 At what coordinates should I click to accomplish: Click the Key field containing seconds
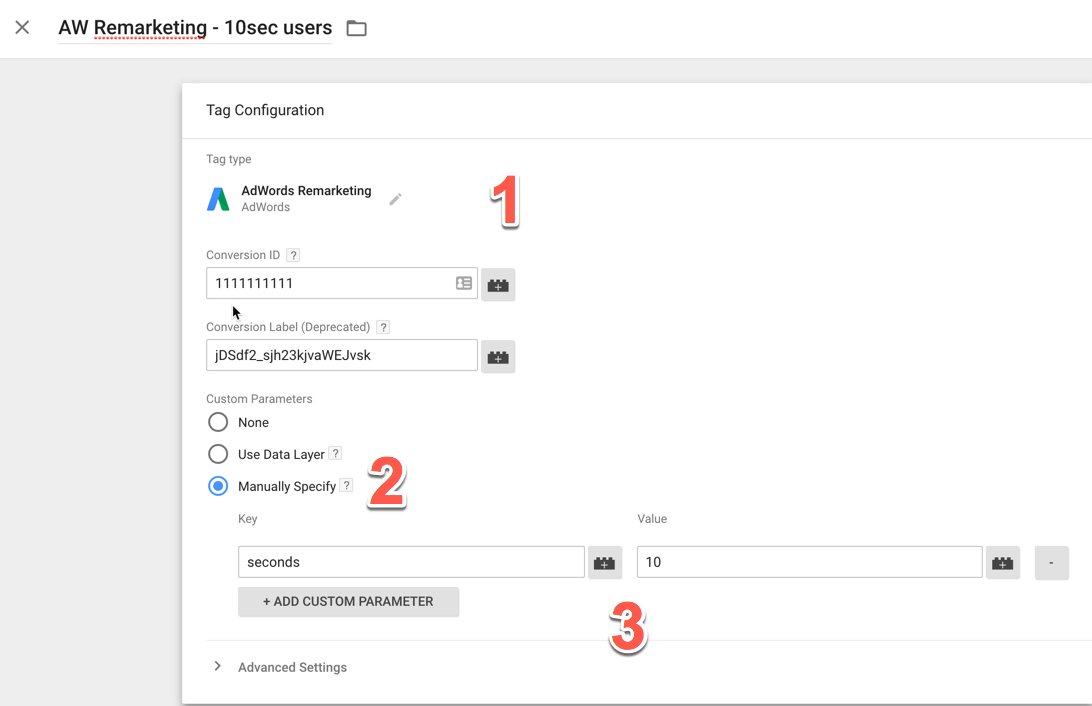[411, 562]
